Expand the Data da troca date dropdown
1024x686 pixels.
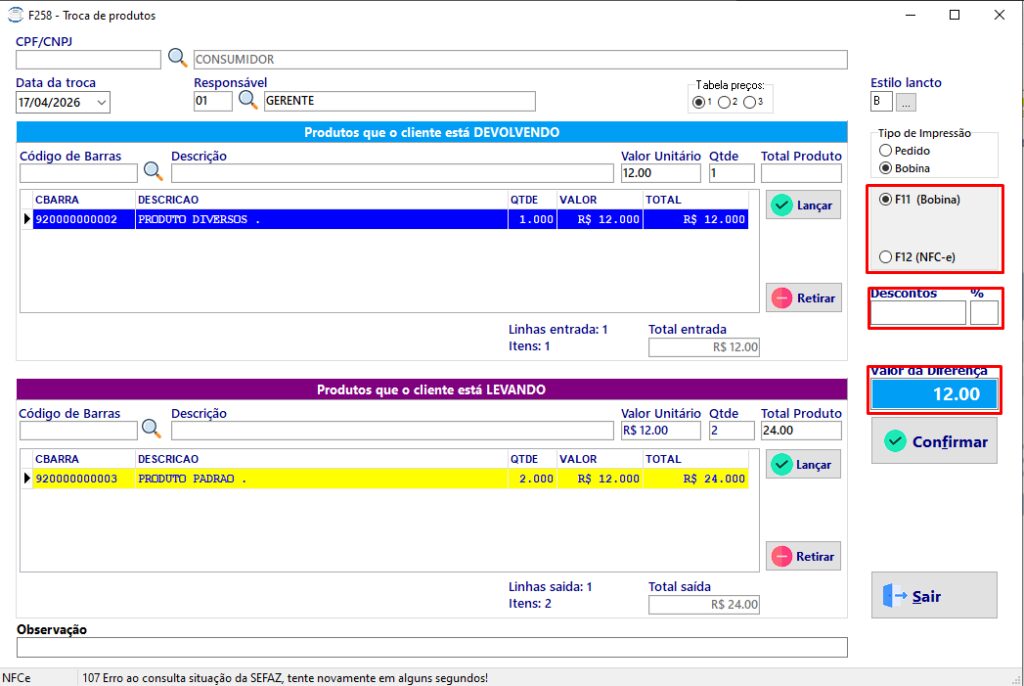pyautogui.click(x=101, y=103)
